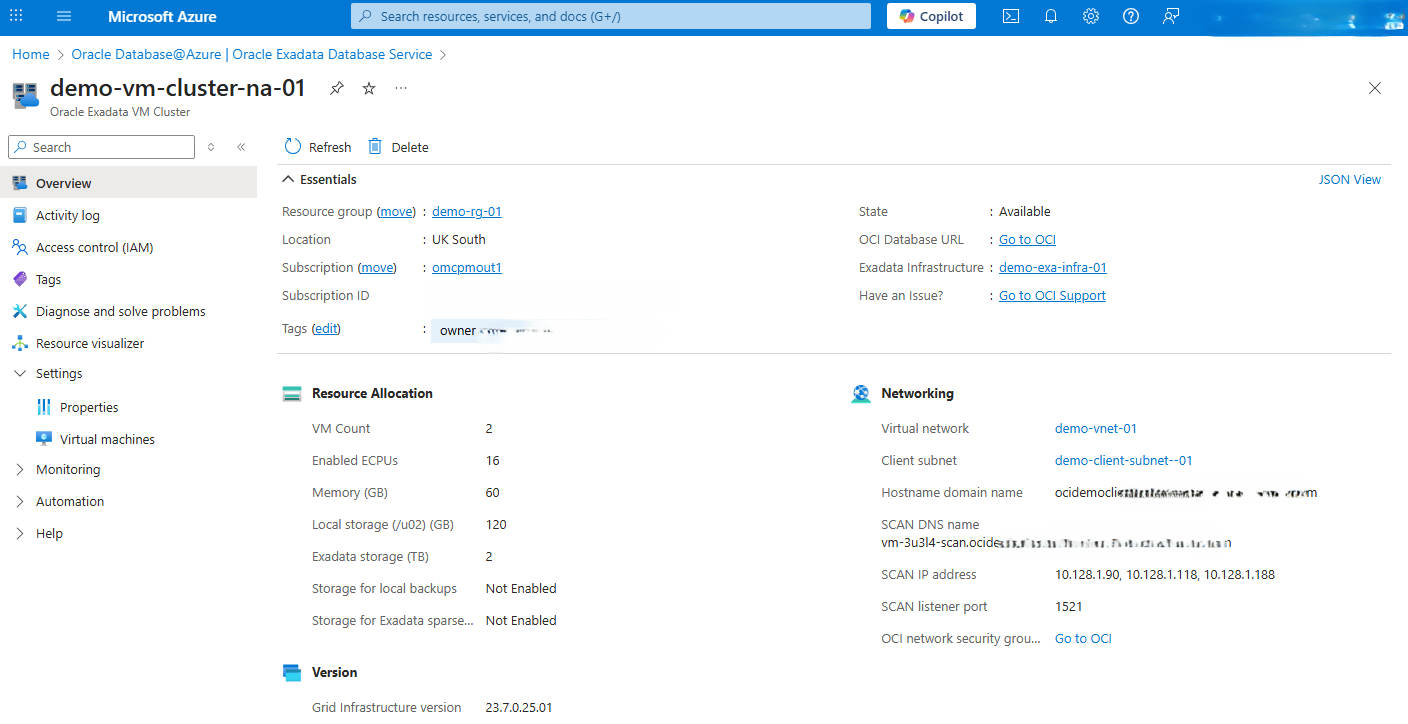The height and width of the screenshot is (724, 1408).
Task: Open the Notifications bell
Action: point(1050,16)
